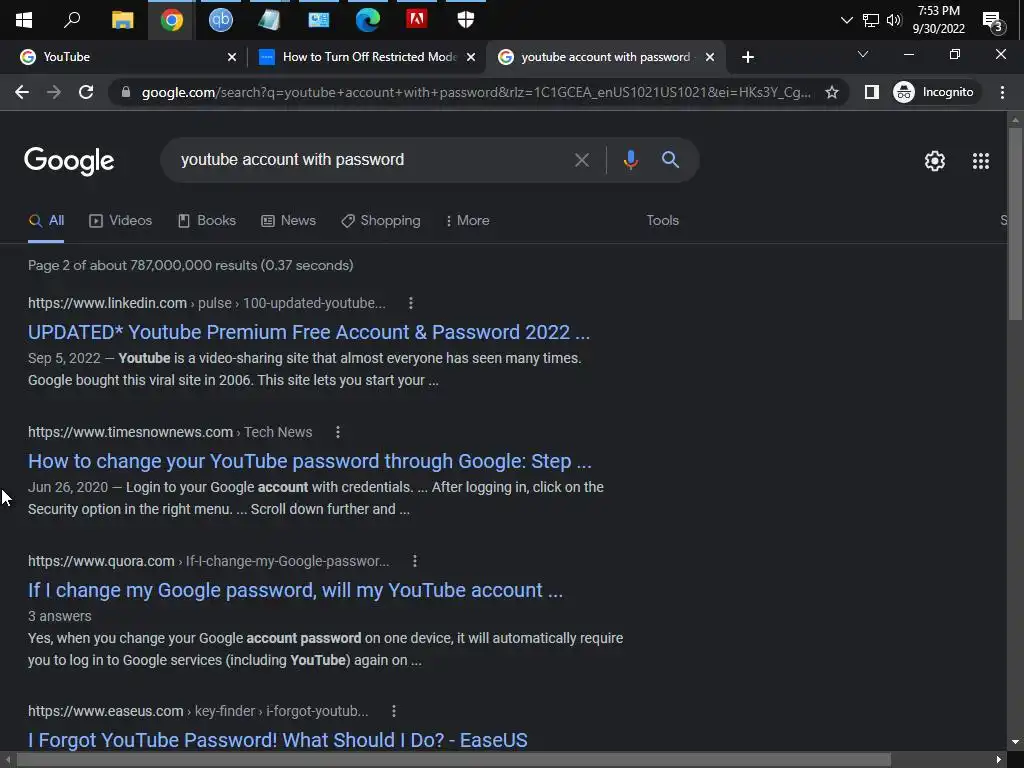Open How to change YouTube password result
Image resolution: width=1024 pixels, height=768 pixels.
click(x=310, y=461)
